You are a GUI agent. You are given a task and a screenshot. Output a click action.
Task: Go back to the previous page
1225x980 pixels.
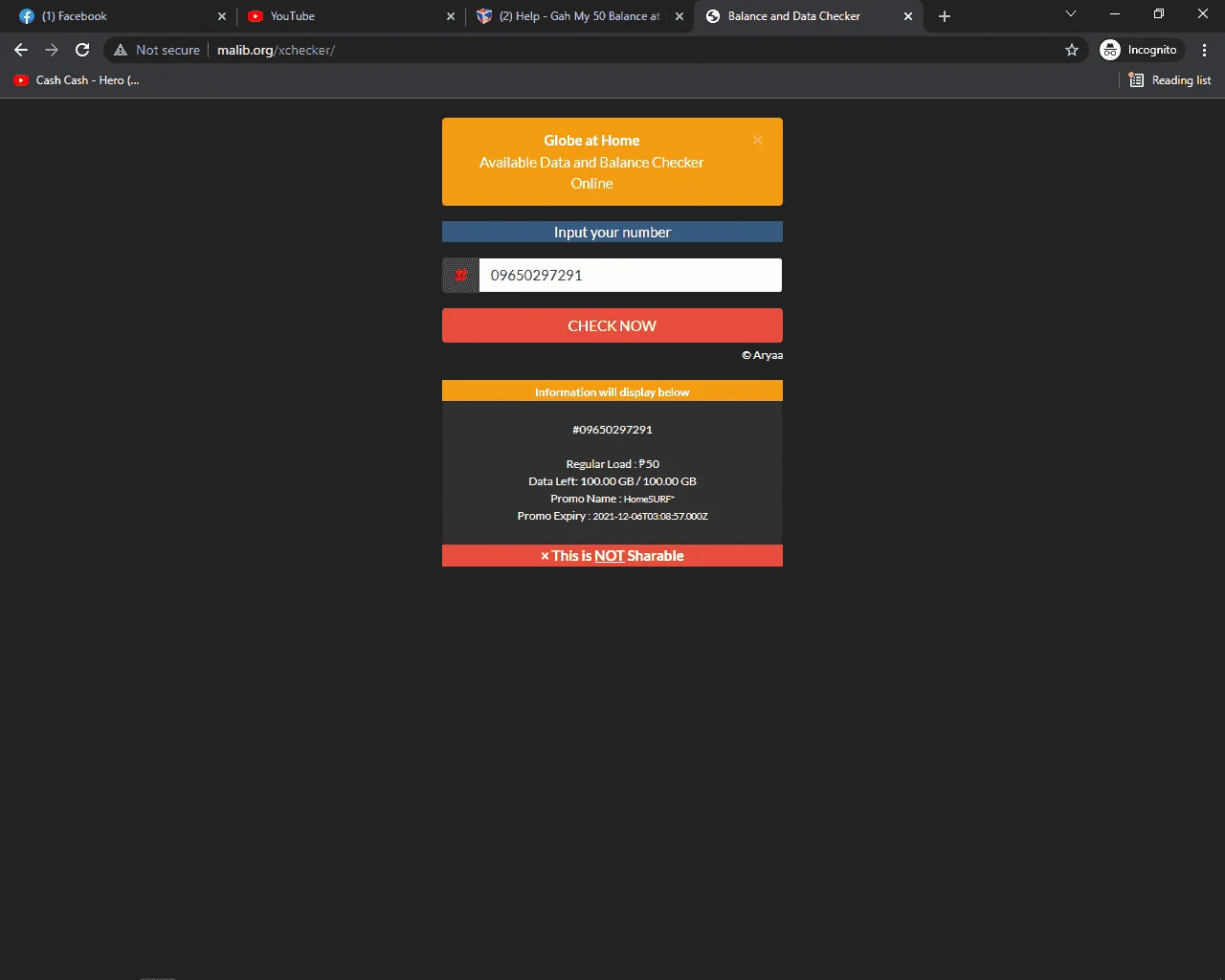pos(21,50)
